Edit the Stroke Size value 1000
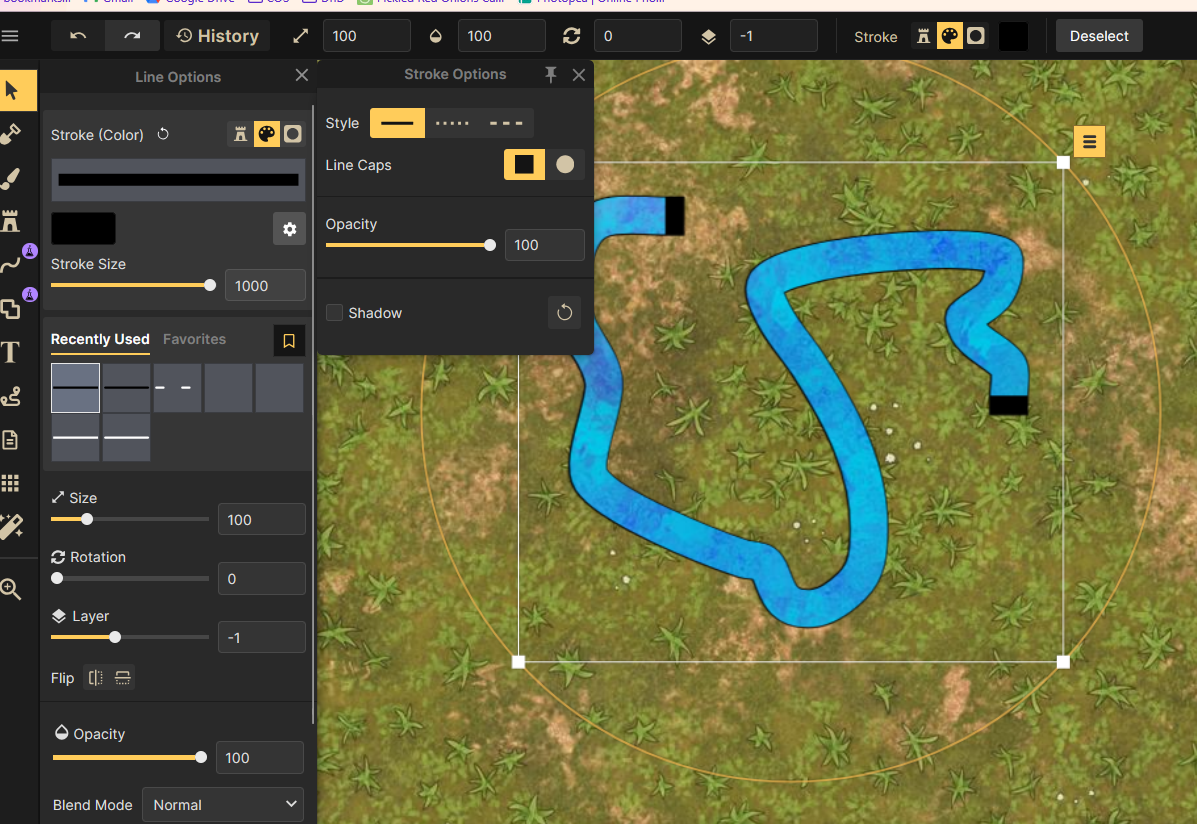This screenshot has width=1197, height=824. (265, 286)
